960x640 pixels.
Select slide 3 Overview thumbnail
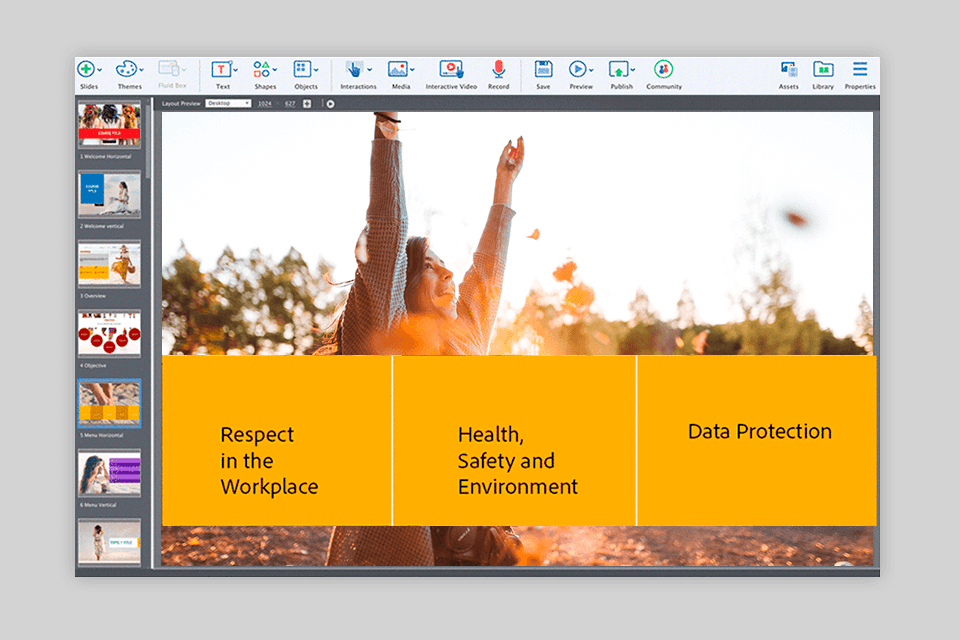click(x=110, y=264)
